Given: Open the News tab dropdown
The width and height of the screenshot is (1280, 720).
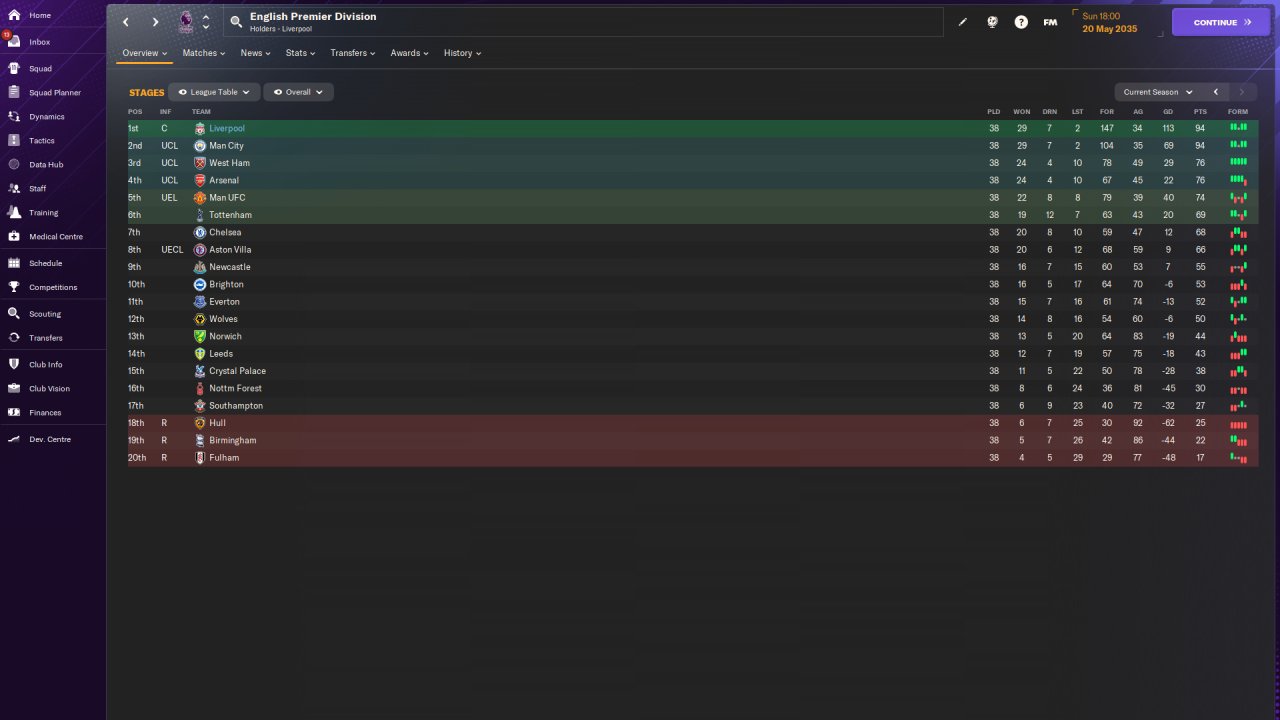Looking at the screenshot, I should click(255, 53).
